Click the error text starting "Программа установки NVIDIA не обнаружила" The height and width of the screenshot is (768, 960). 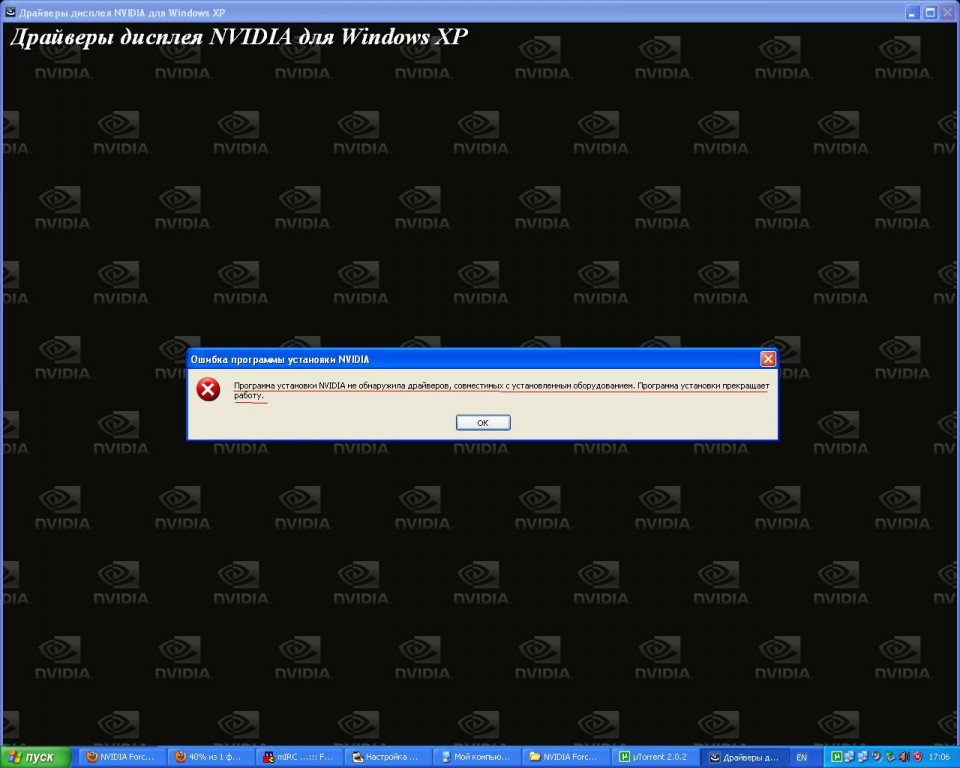[x=501, y=390]
